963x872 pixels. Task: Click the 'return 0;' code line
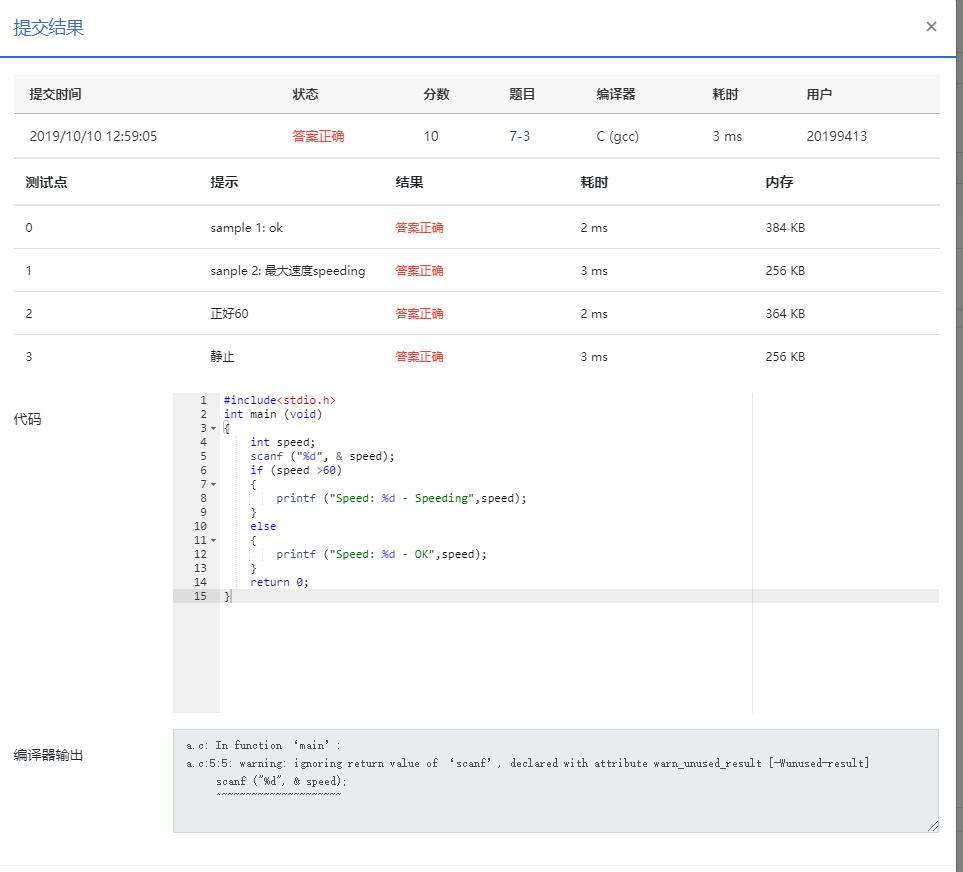pos(279,582)
